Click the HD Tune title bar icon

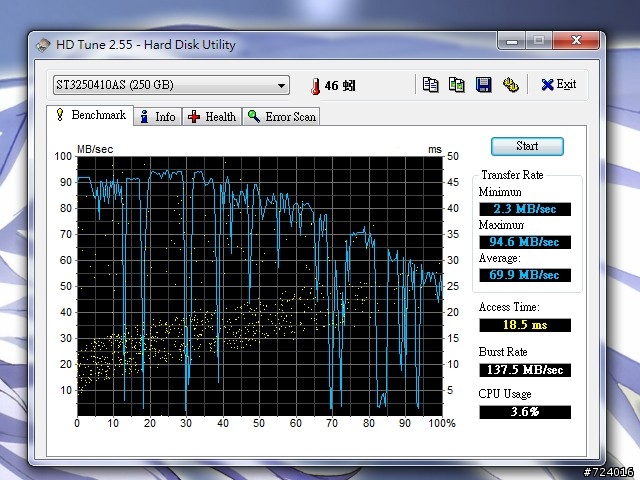pos(43,44)
